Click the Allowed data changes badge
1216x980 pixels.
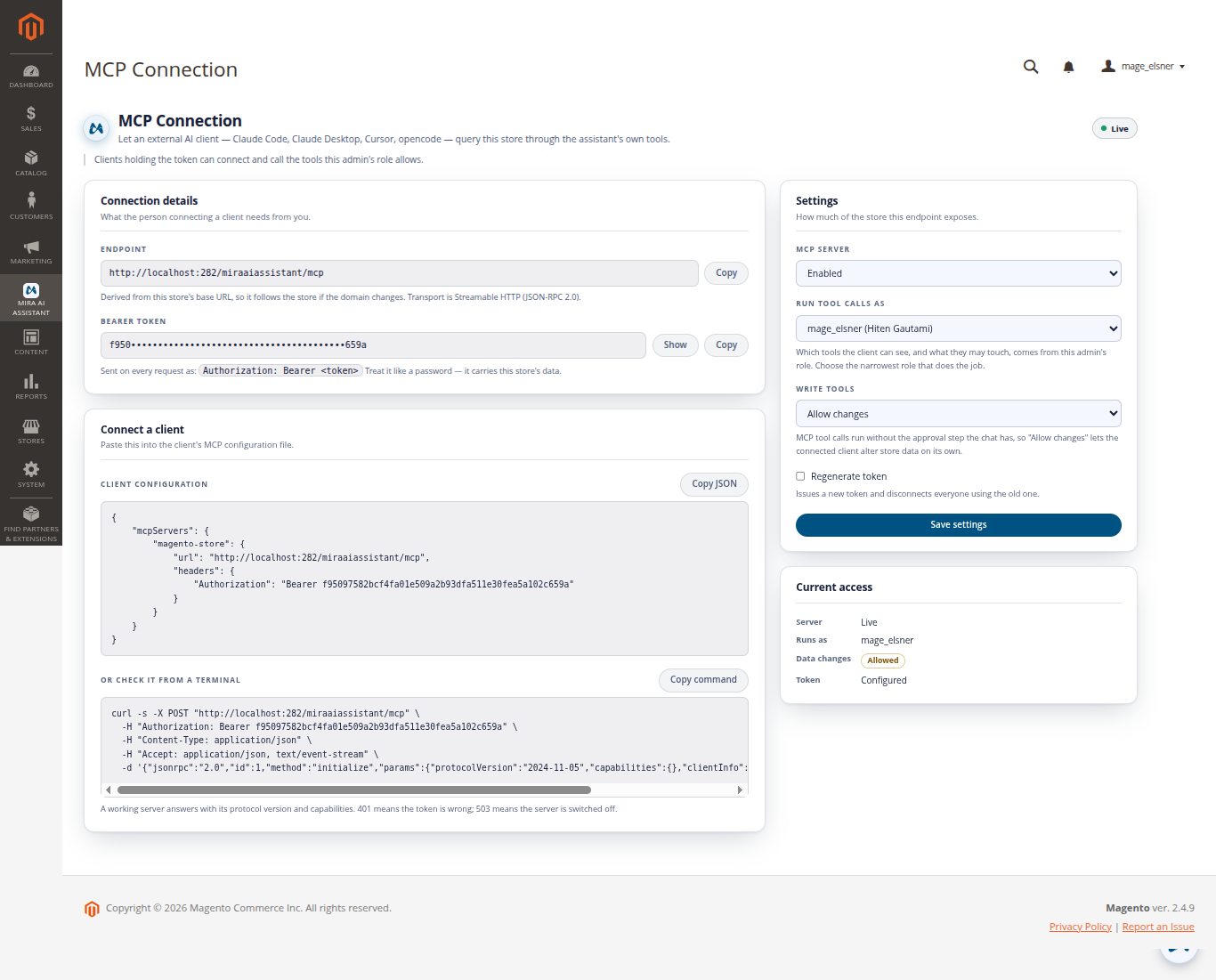[883, 660]
